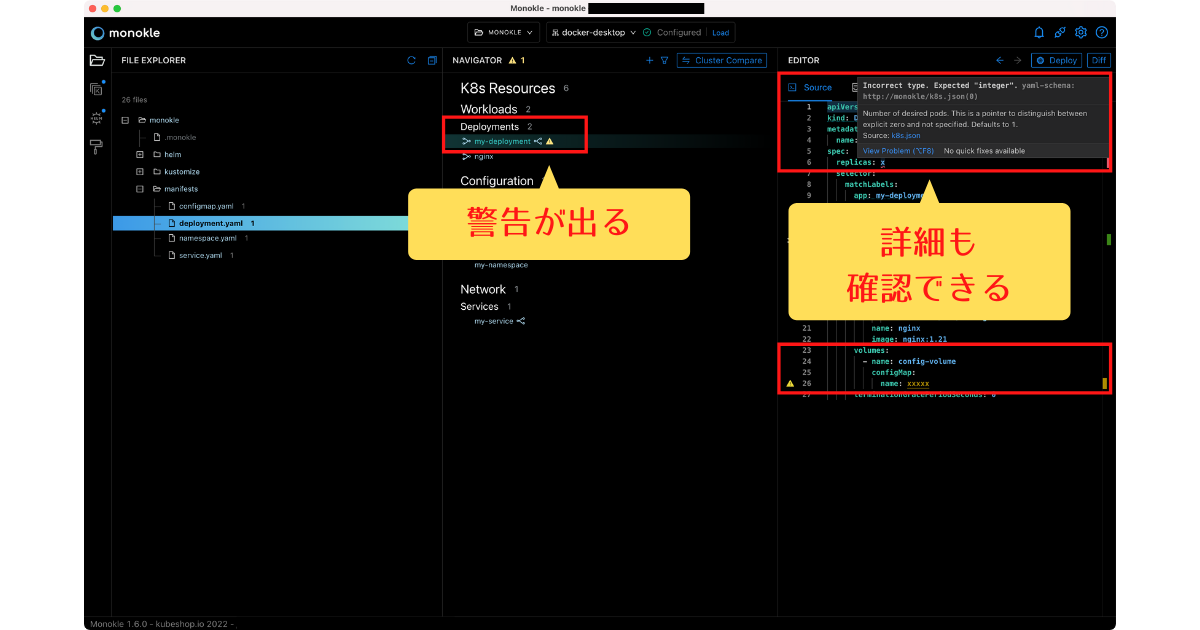Expand the kustomize folder
This screenshot has height=630, width=1200.
pyautogui.click(x=140, y=172)
